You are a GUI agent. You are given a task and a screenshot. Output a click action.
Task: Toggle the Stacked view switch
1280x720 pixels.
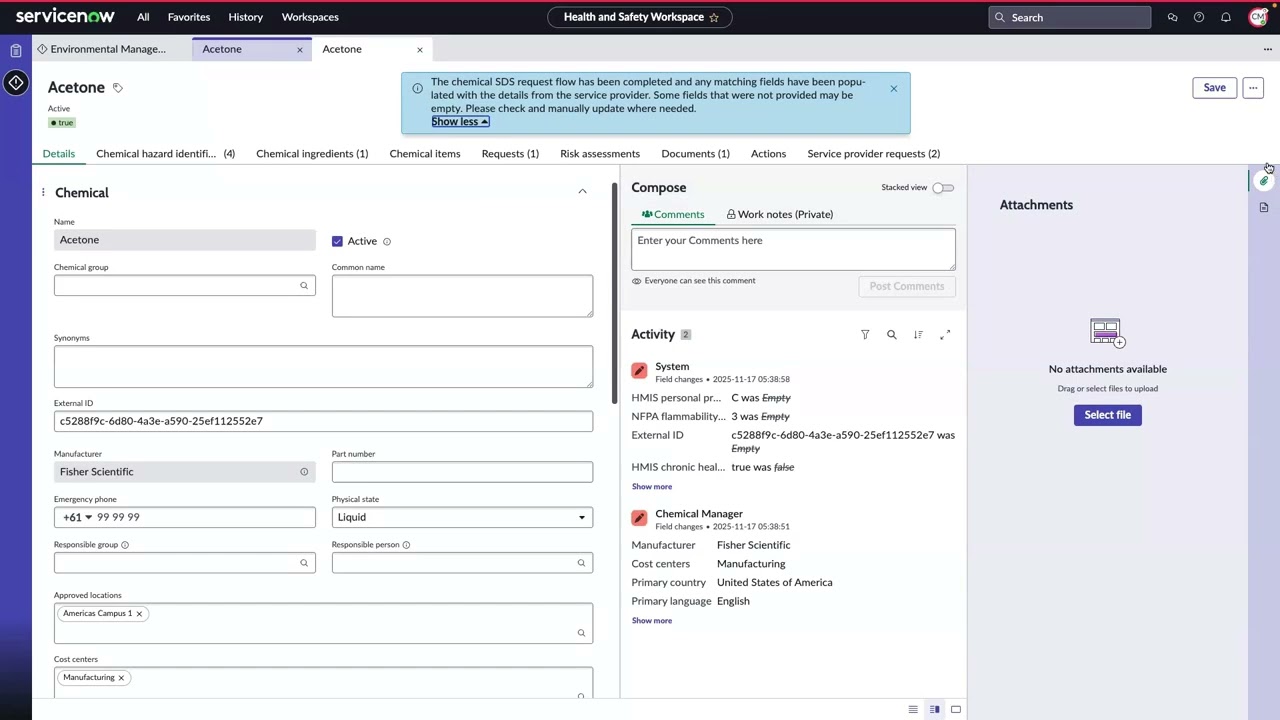942,188
